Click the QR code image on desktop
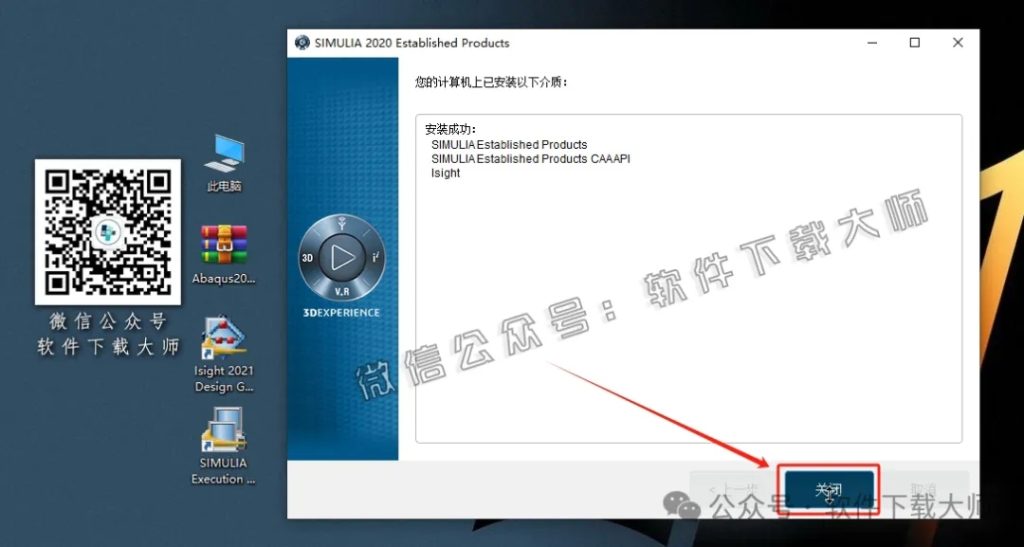Image resolution: width=1024 pixels, height=547 pixels. (x=108, y=232)
